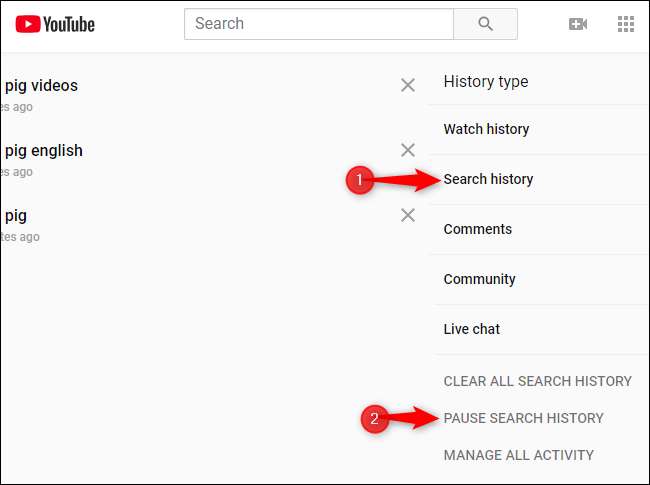Delete the 'pig' search entry
The width and height of the screenshot is (650, 485).
click(x=408, y=215)
